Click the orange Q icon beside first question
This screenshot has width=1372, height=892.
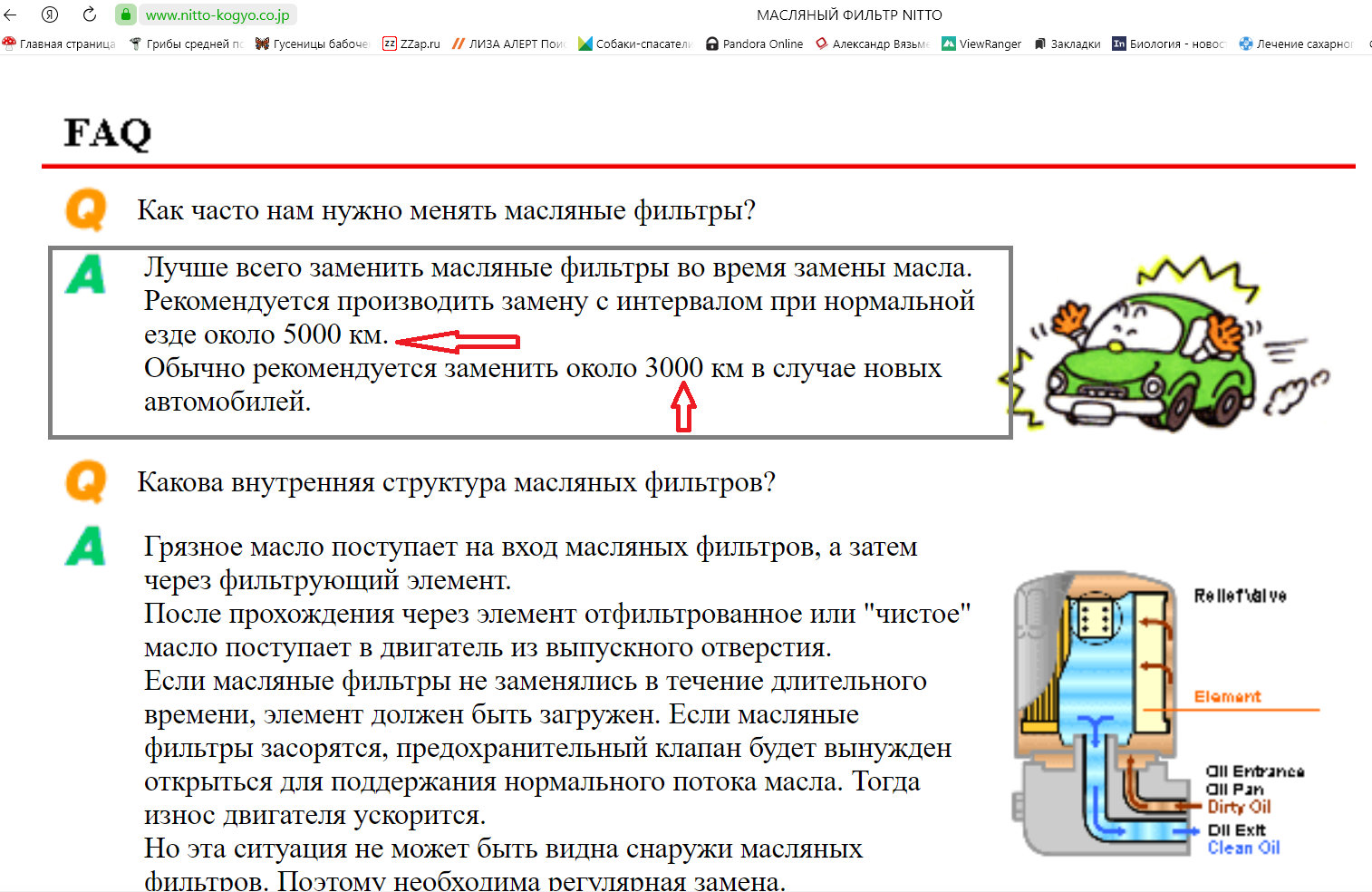86,209
